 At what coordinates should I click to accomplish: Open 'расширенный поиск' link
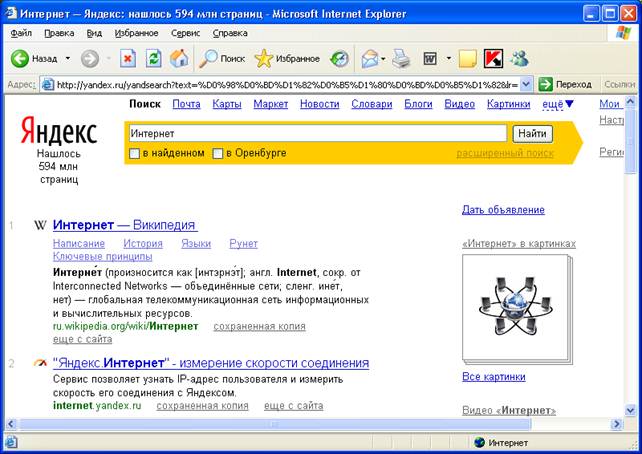pos(505,153)
